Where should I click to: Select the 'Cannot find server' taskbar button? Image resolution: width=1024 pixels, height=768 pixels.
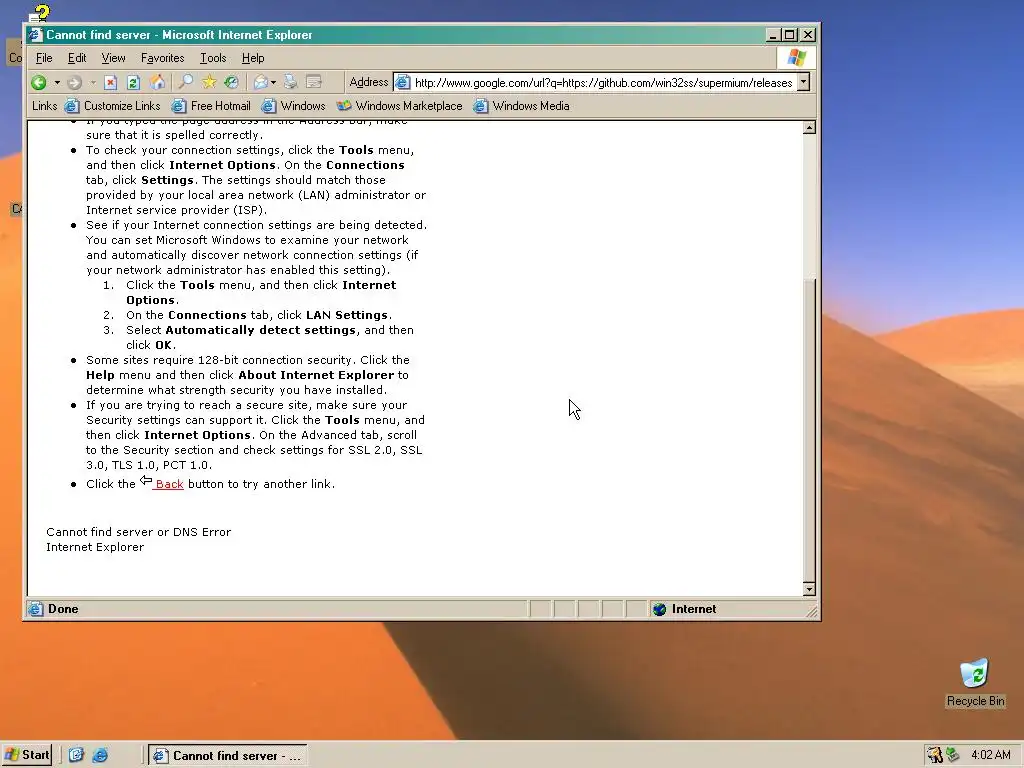[x=227, y=756]
